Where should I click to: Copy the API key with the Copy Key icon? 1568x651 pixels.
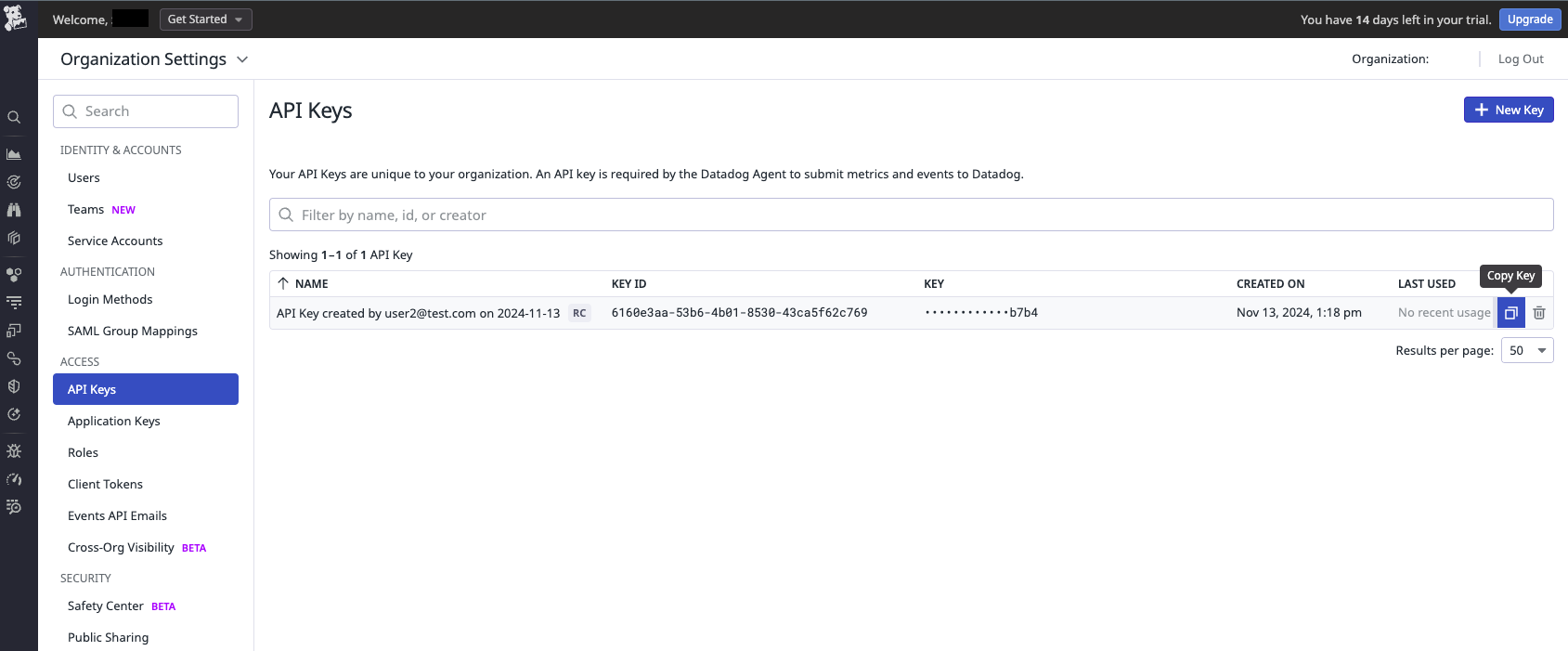click(x=1511, y=313)
